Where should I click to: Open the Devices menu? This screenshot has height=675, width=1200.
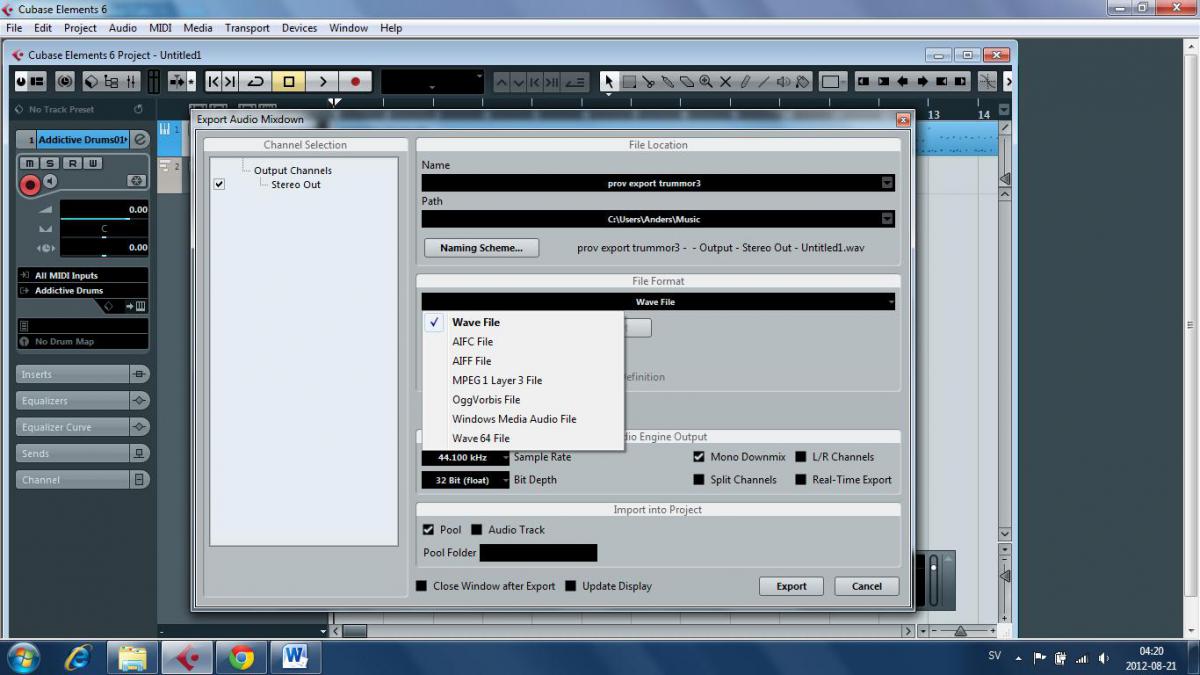coord(299,28)
